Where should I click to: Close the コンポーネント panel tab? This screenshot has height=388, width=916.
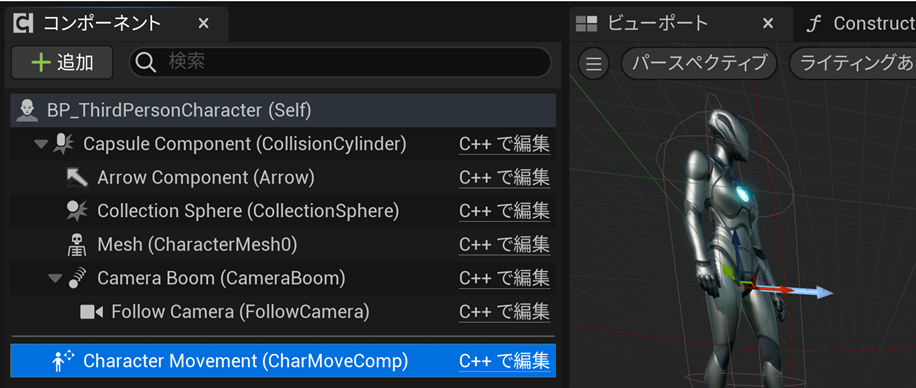pyautogui.click(x=203, y=23)
